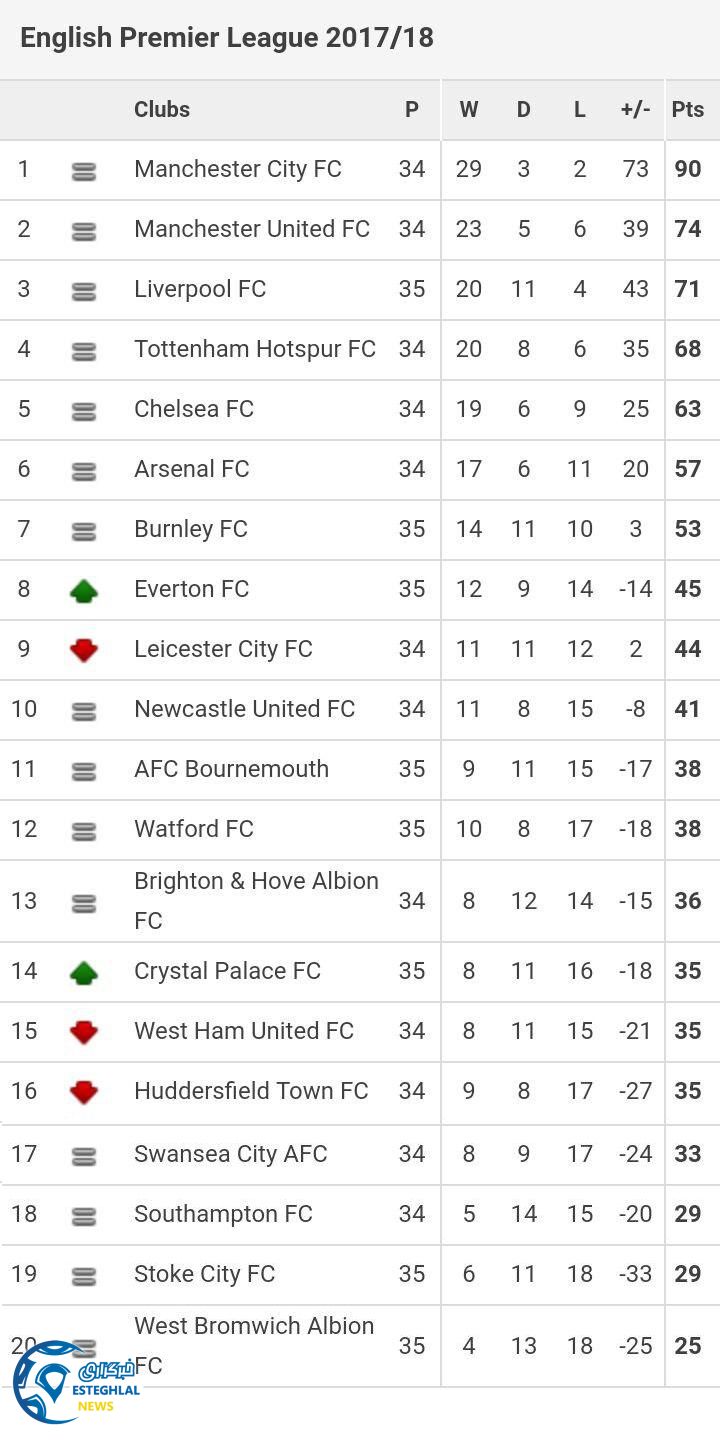Select Brighton & Hove Albion FC name

256,900
